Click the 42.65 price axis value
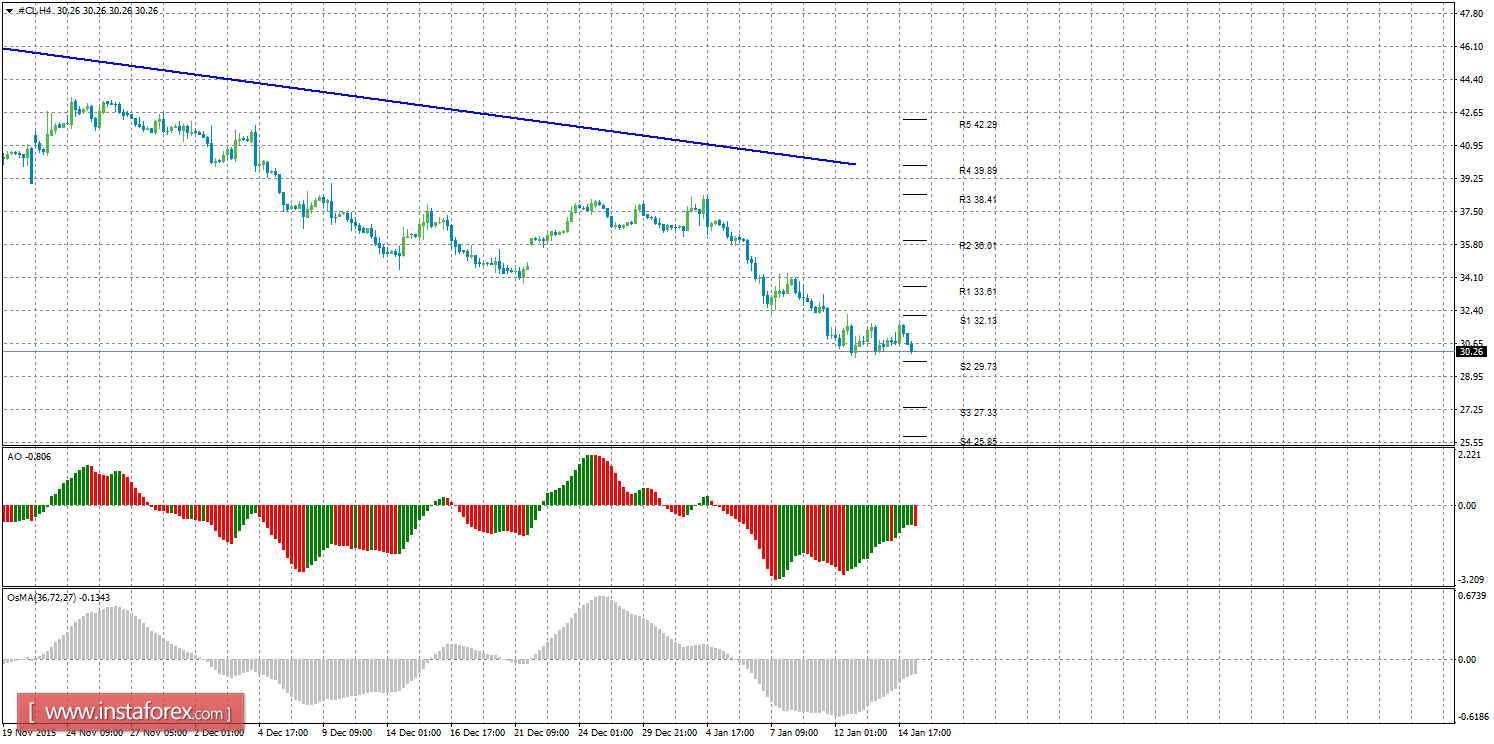Screen dimensions: 1494x744 click(x=1472, y=113)
